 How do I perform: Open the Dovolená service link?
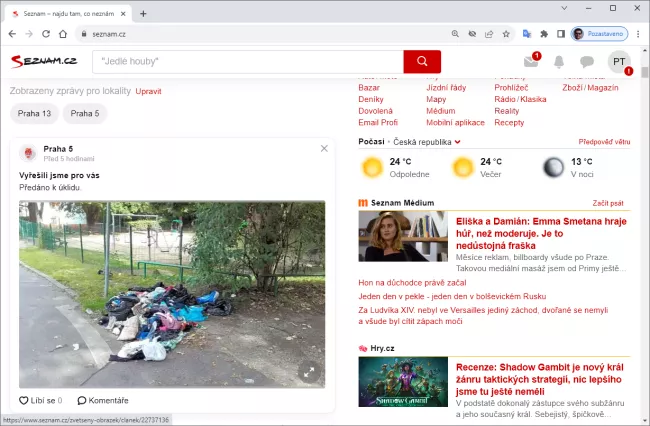376,111
